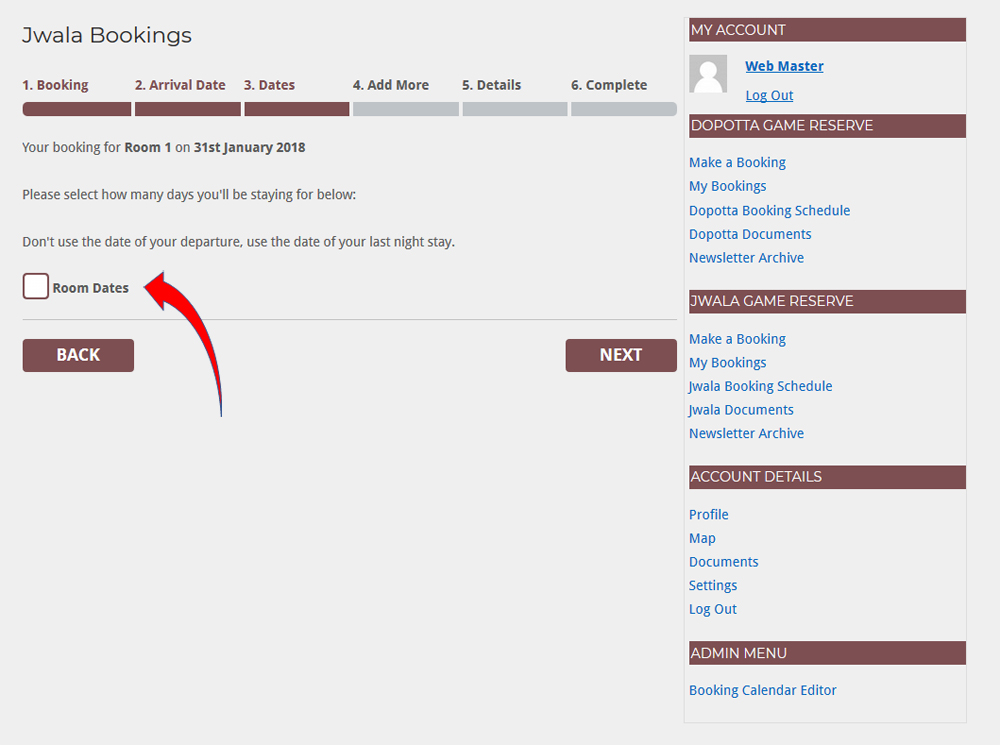Viewport: 1000px width, 745px height.
Task: Click the 3. Dates step label
Action: tap(269, 85)
